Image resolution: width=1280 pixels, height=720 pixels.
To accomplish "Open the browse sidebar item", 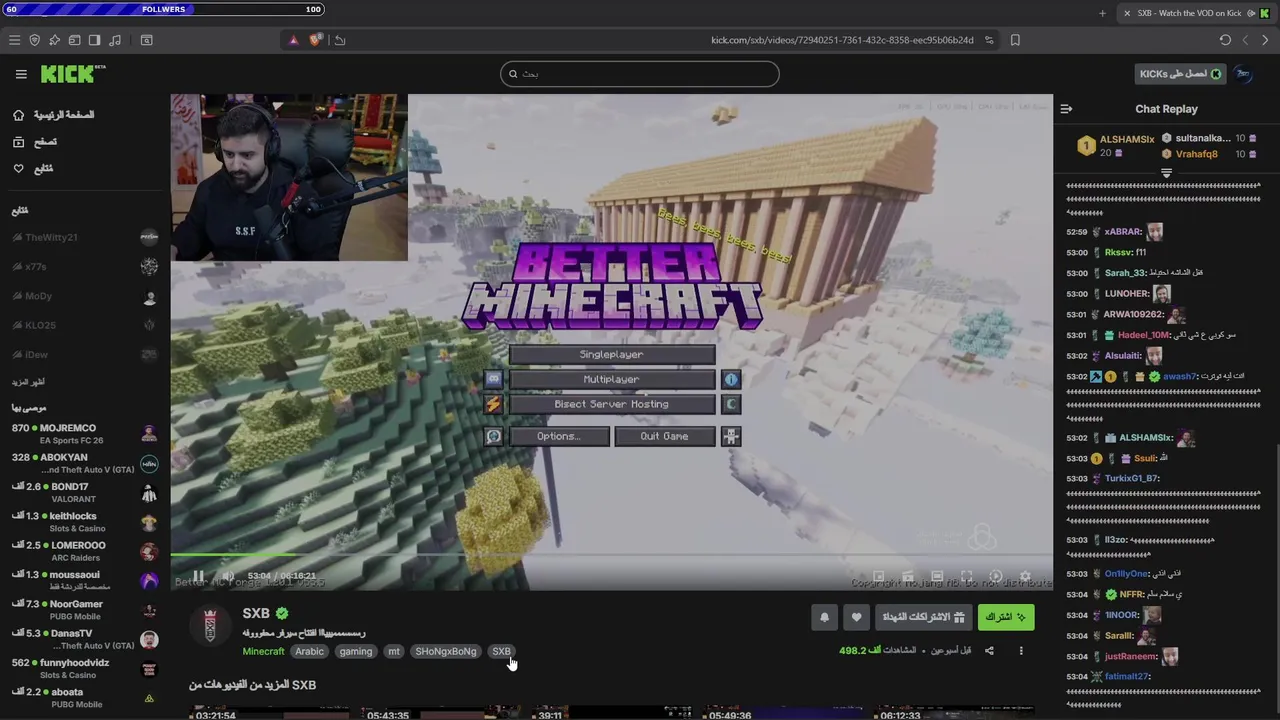I will click(36, 142).
